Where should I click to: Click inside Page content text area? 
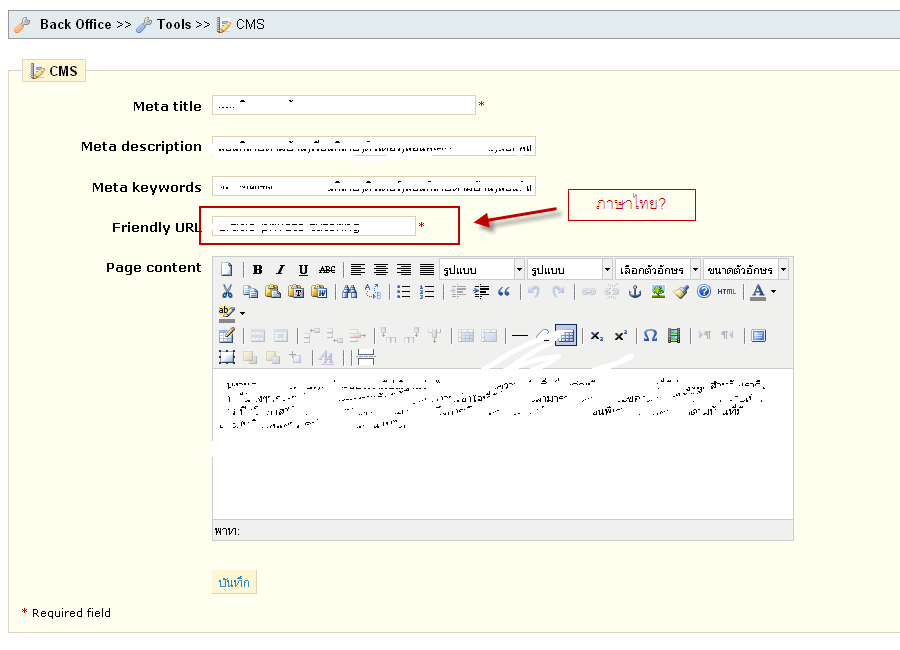click(x=503, y=443)
